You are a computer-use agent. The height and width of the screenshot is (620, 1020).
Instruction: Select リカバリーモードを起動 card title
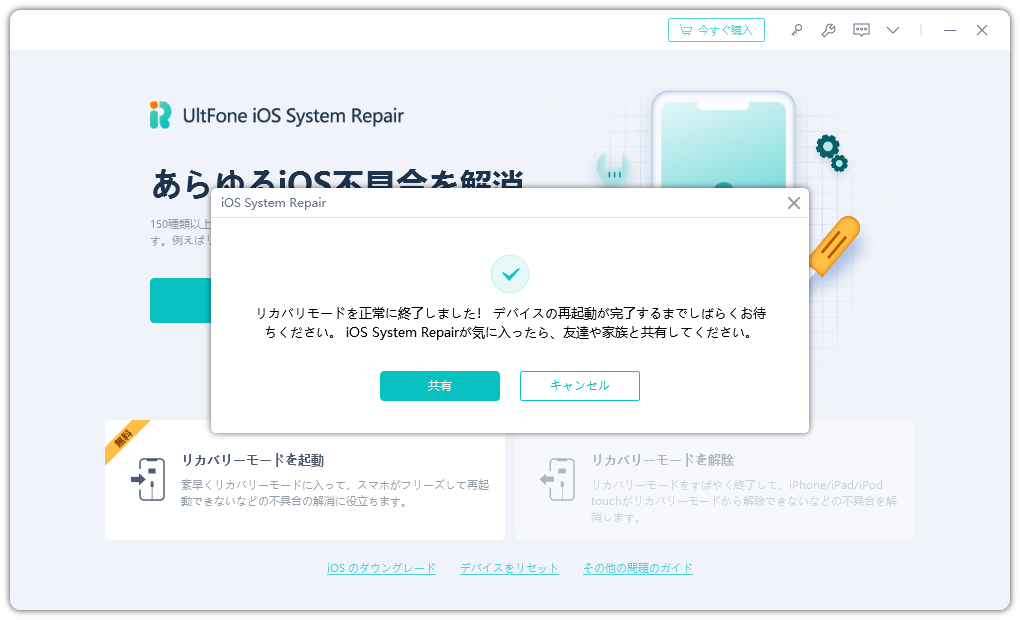[x=252, y=460]
